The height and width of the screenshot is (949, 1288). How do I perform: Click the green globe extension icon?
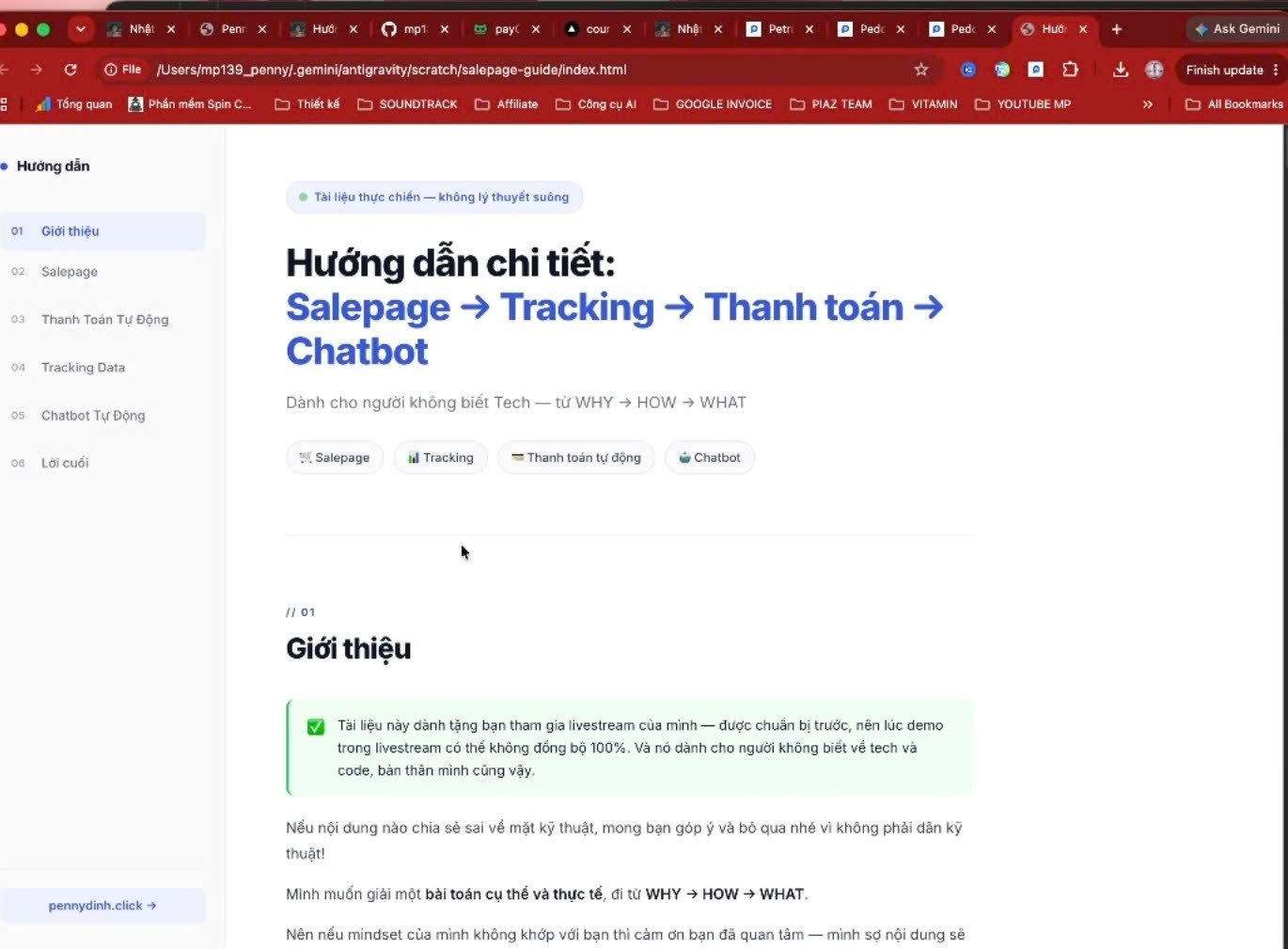pyautogui.click(x=1002, y=70)
